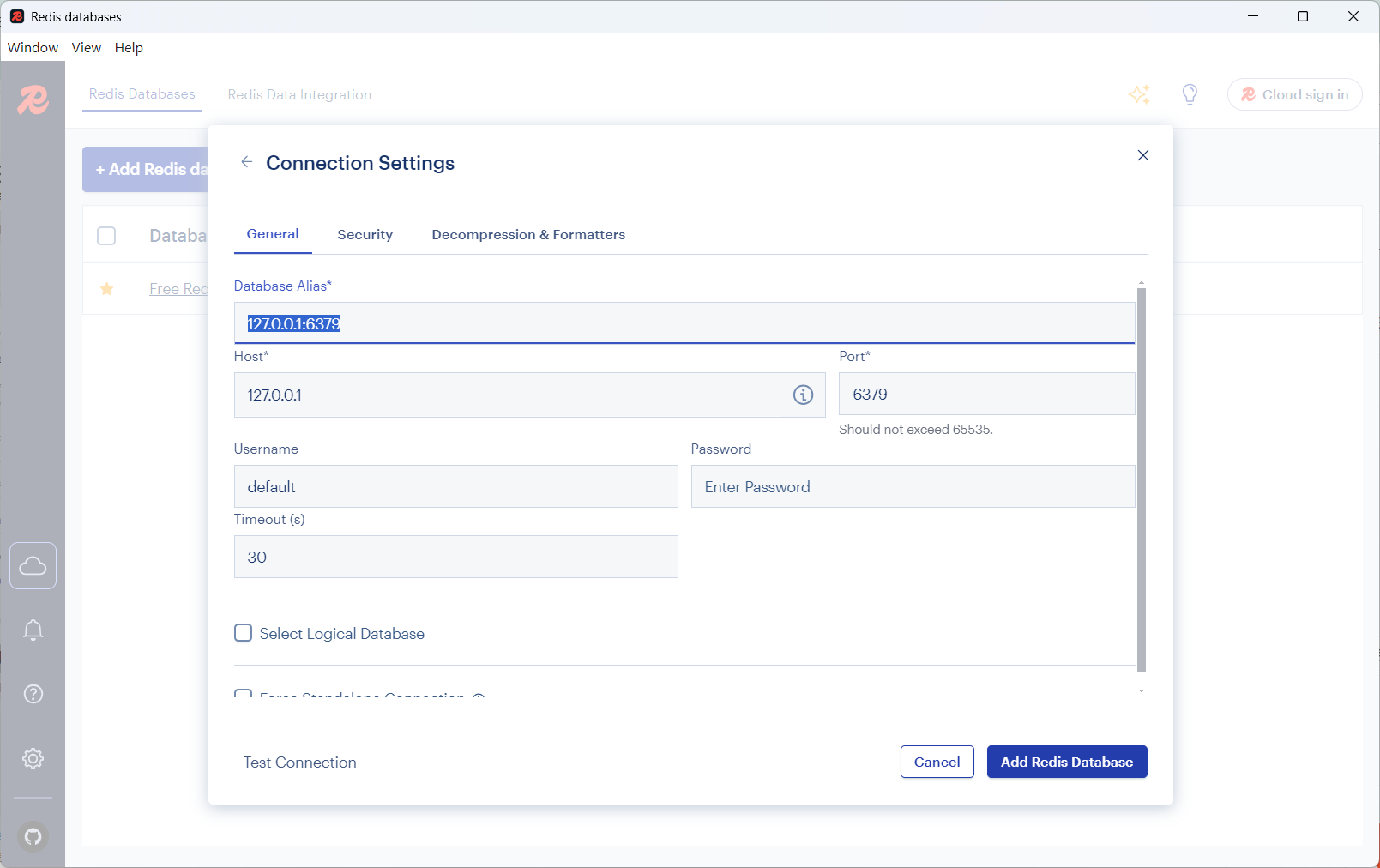Click the dialog vertical scrollbar
1380x868 pixels.
(1142, 480)
